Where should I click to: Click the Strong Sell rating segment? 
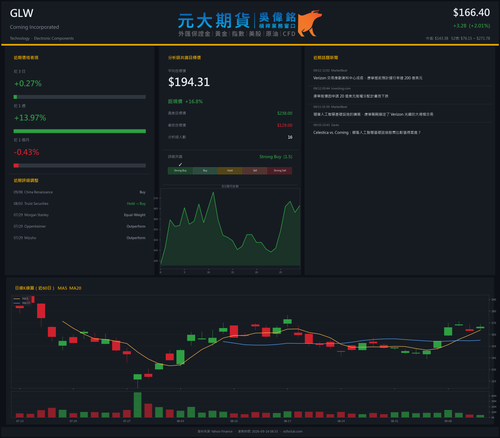(280, 171)
